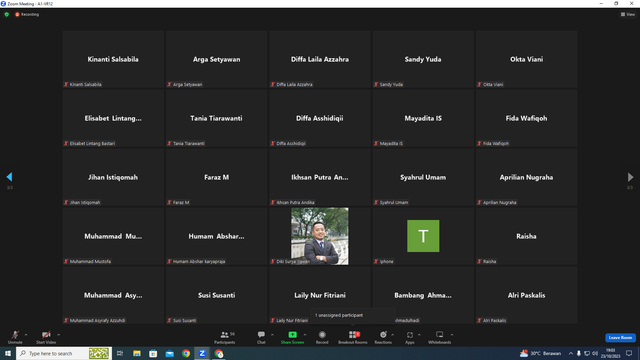Click the green Share Screen icon

[292, 335]
